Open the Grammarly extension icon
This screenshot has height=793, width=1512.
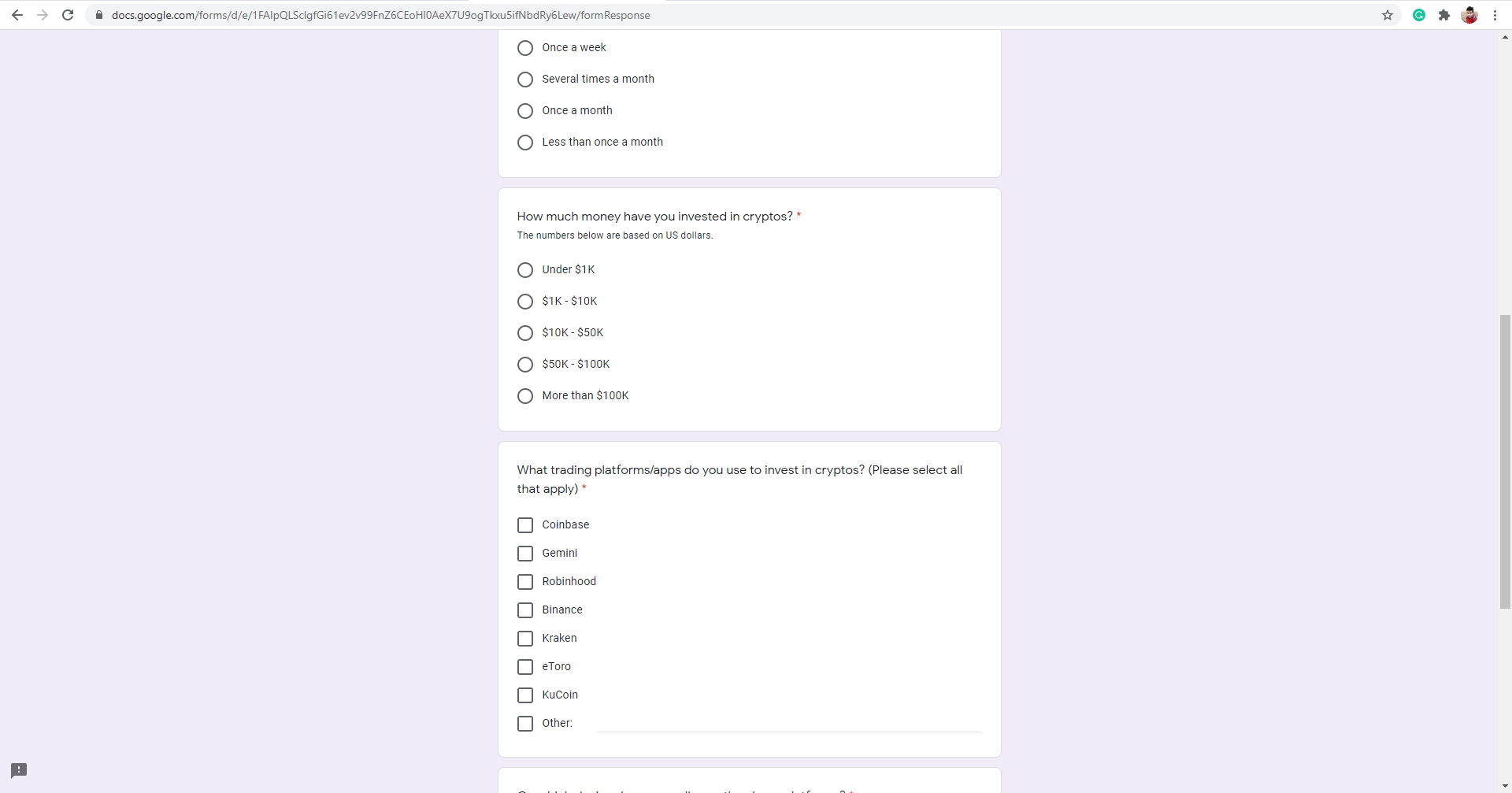tap(1419, 15)
